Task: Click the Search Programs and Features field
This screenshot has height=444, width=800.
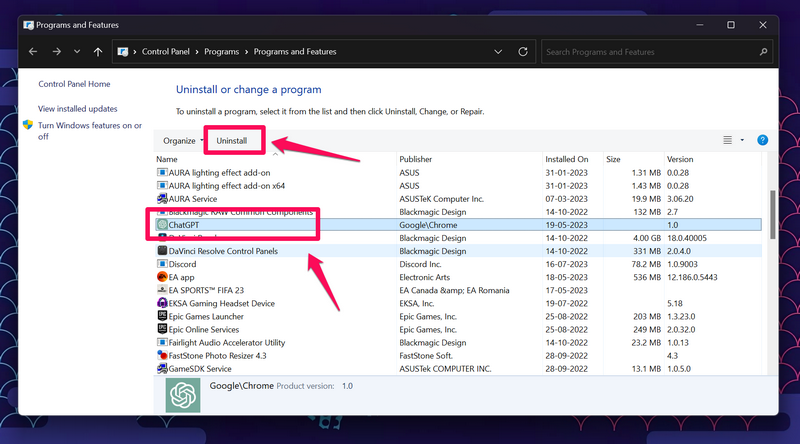Action: point(650,51)
